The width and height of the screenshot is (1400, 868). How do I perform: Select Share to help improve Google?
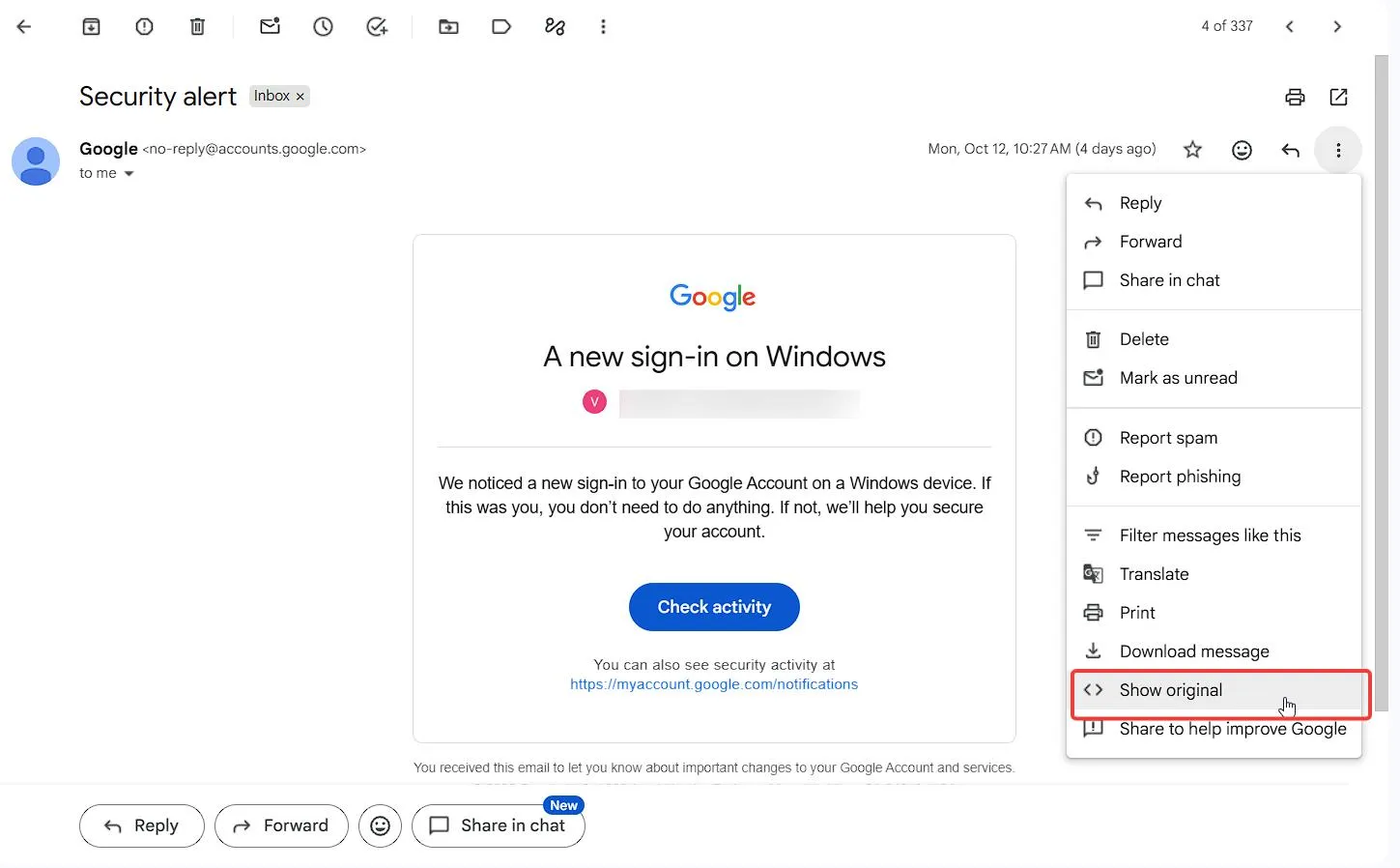click(1214, 729)
